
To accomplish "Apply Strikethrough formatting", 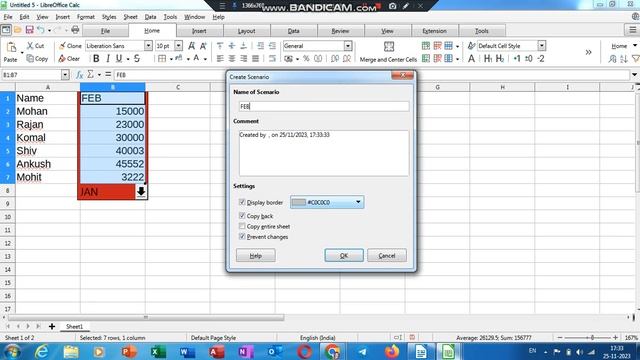I will 137,59.
